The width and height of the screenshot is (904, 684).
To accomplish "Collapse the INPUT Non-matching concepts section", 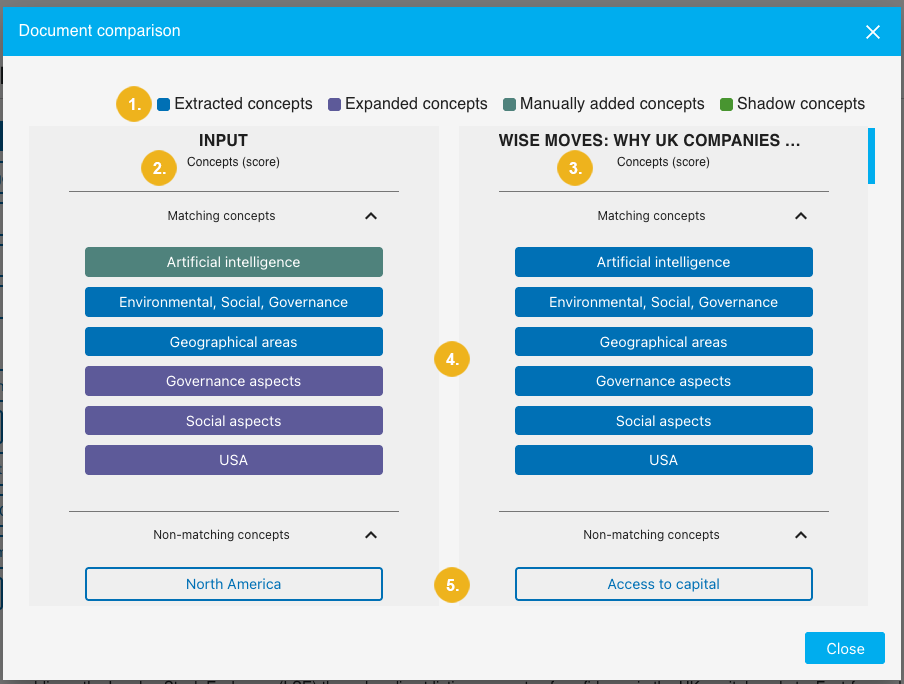I will coord(371,535).
